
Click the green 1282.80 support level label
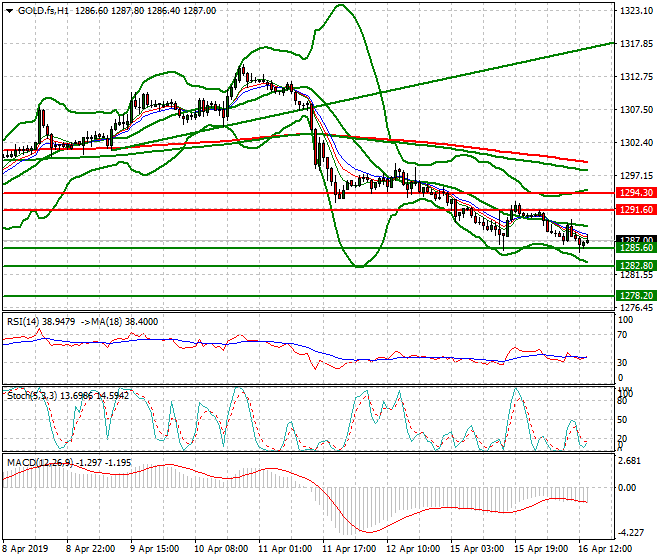tap(635, 265)
